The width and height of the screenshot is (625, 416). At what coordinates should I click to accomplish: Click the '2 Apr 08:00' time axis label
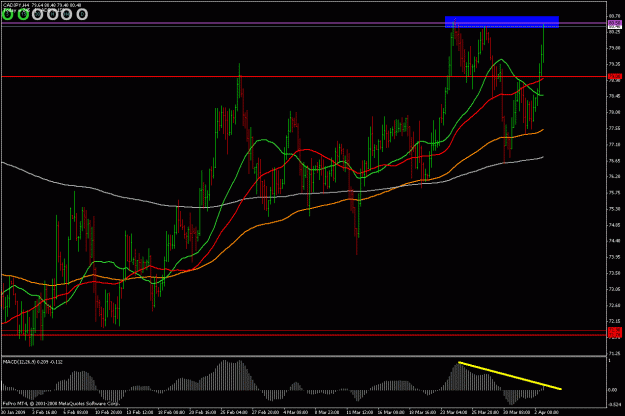point(546,412)
